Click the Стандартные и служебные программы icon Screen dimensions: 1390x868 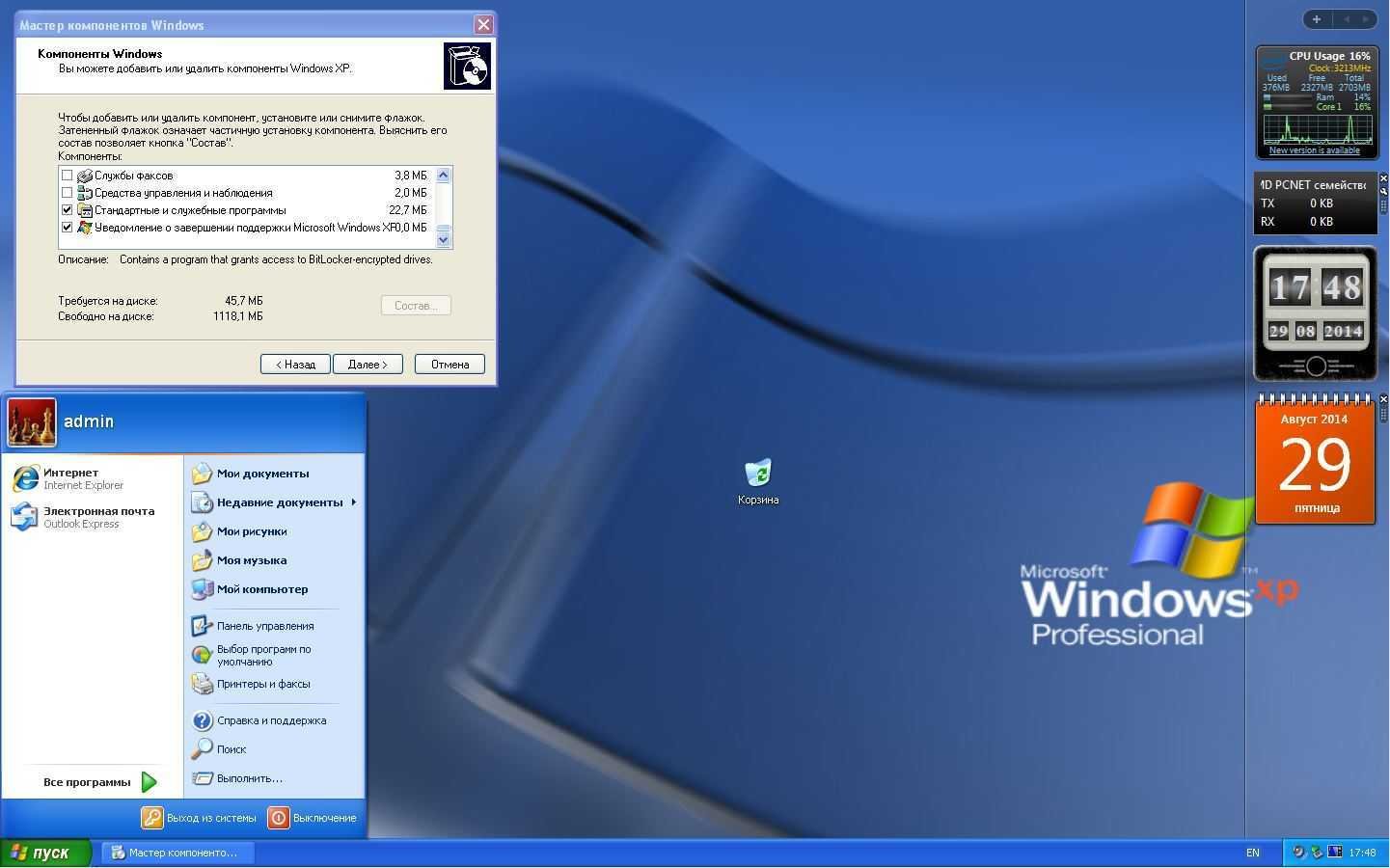point(85,210)
